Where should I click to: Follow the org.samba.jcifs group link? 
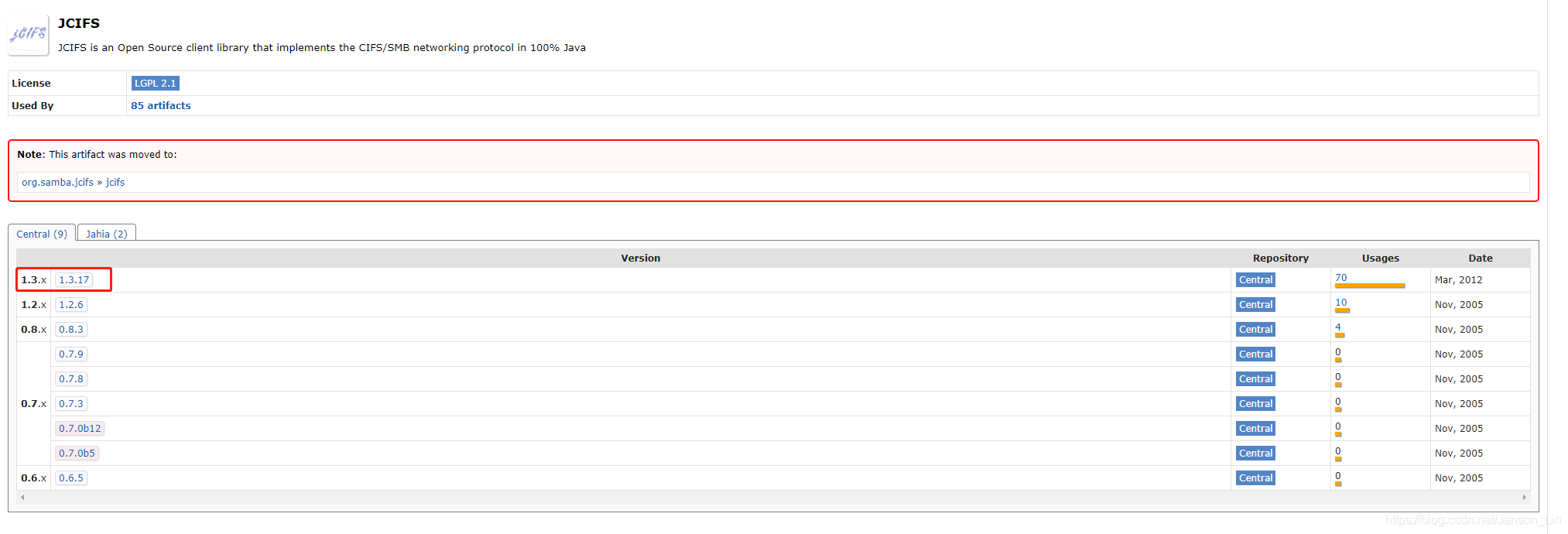pos(57,182)
